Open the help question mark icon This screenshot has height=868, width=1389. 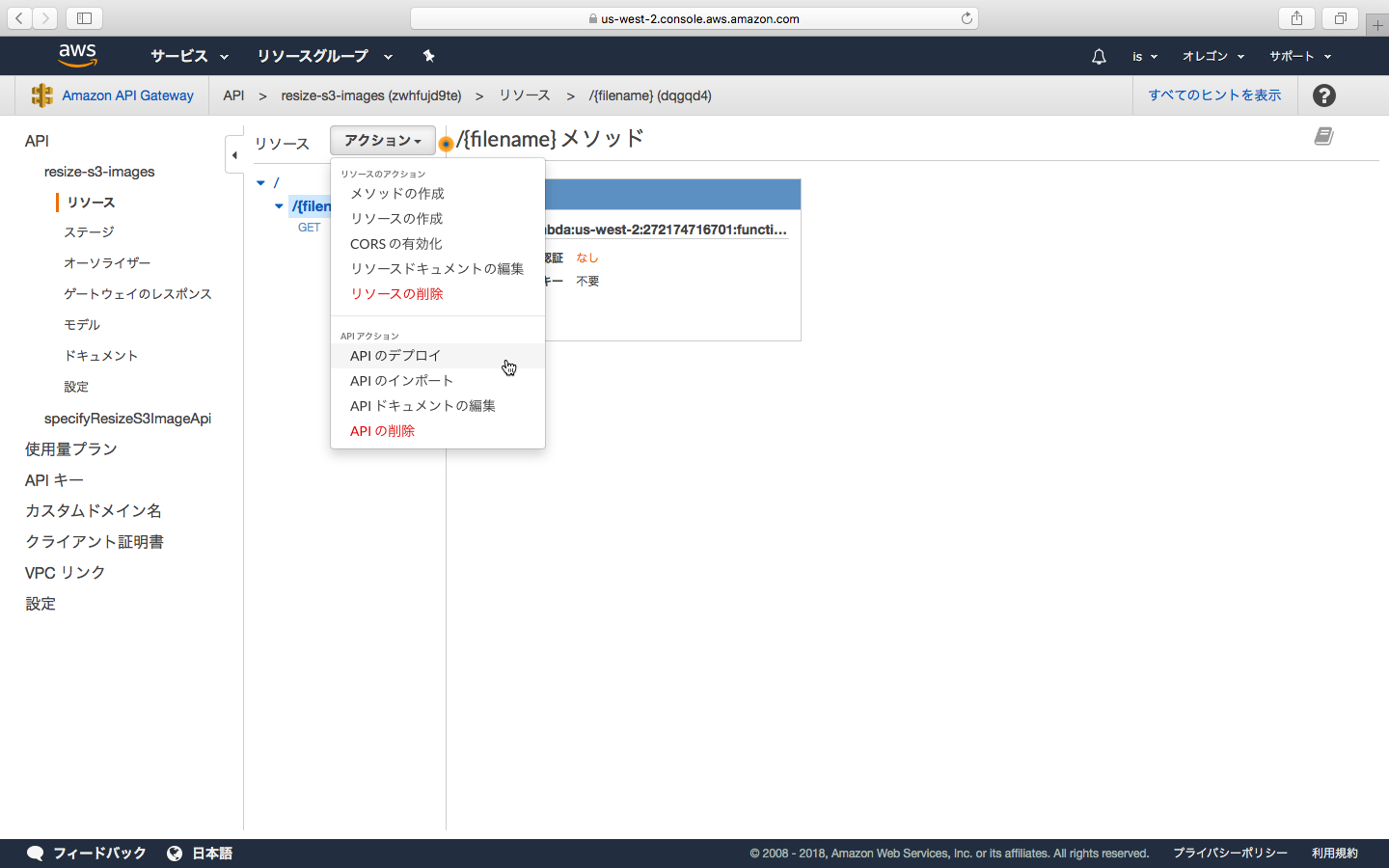click(x=1324, y=95)
